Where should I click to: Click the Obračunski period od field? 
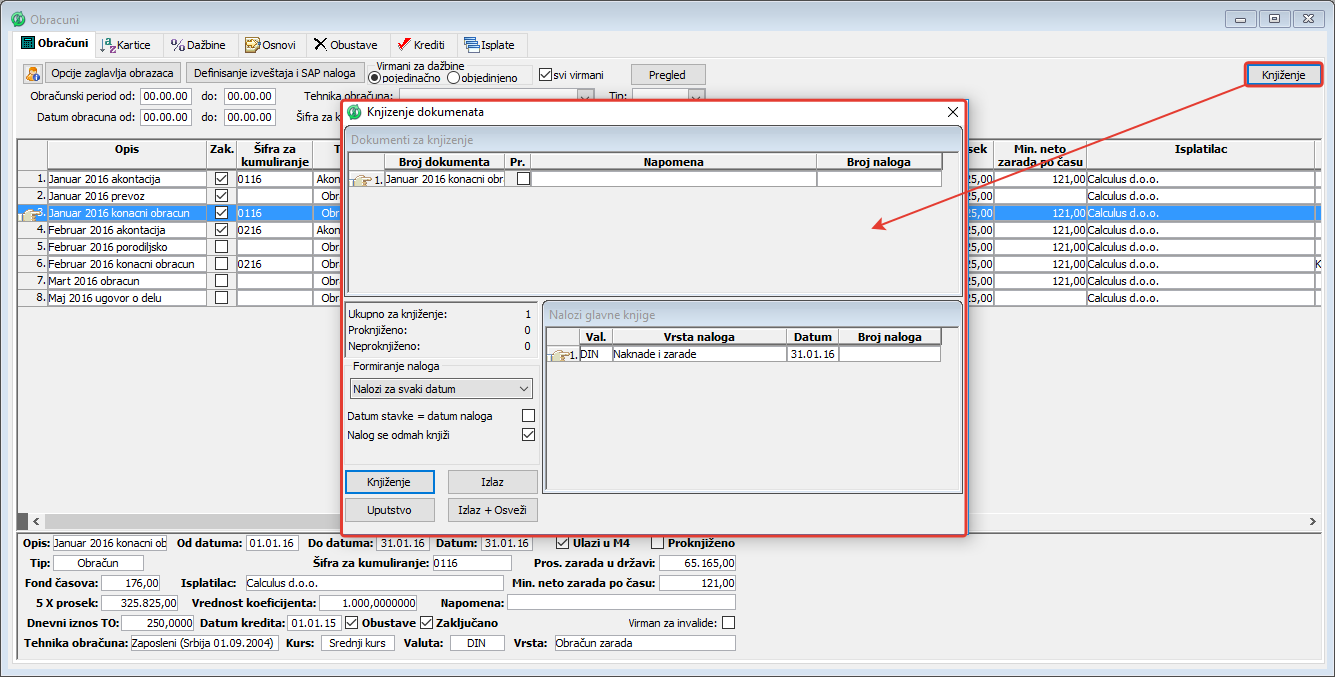(166, 97)
